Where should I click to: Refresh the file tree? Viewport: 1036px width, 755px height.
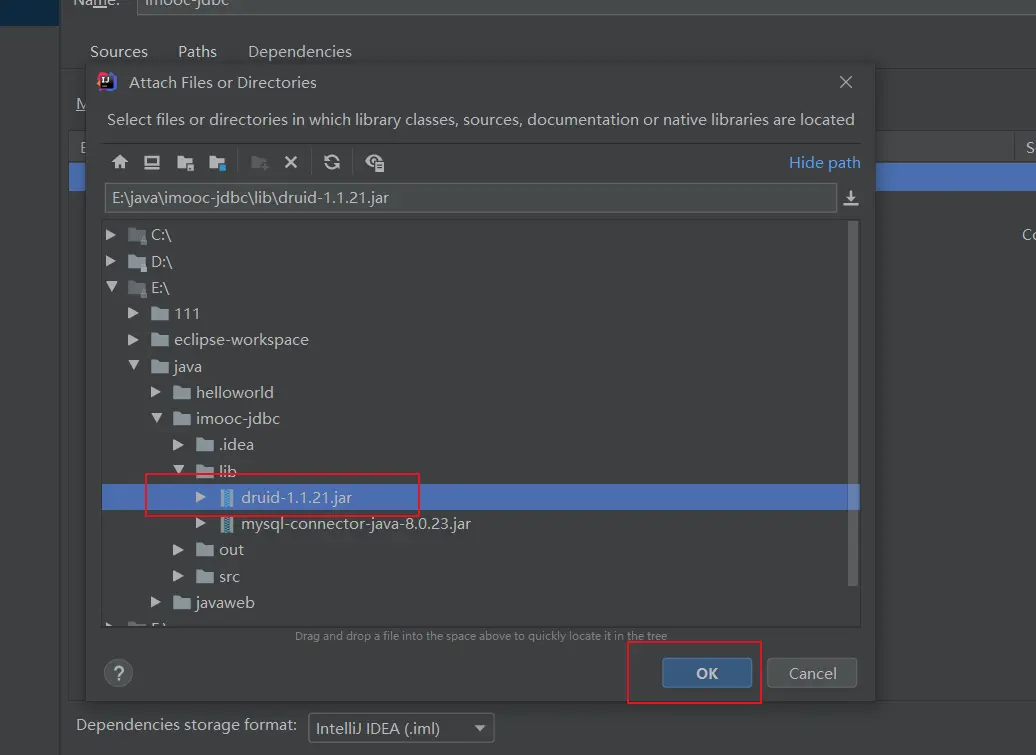332,162
